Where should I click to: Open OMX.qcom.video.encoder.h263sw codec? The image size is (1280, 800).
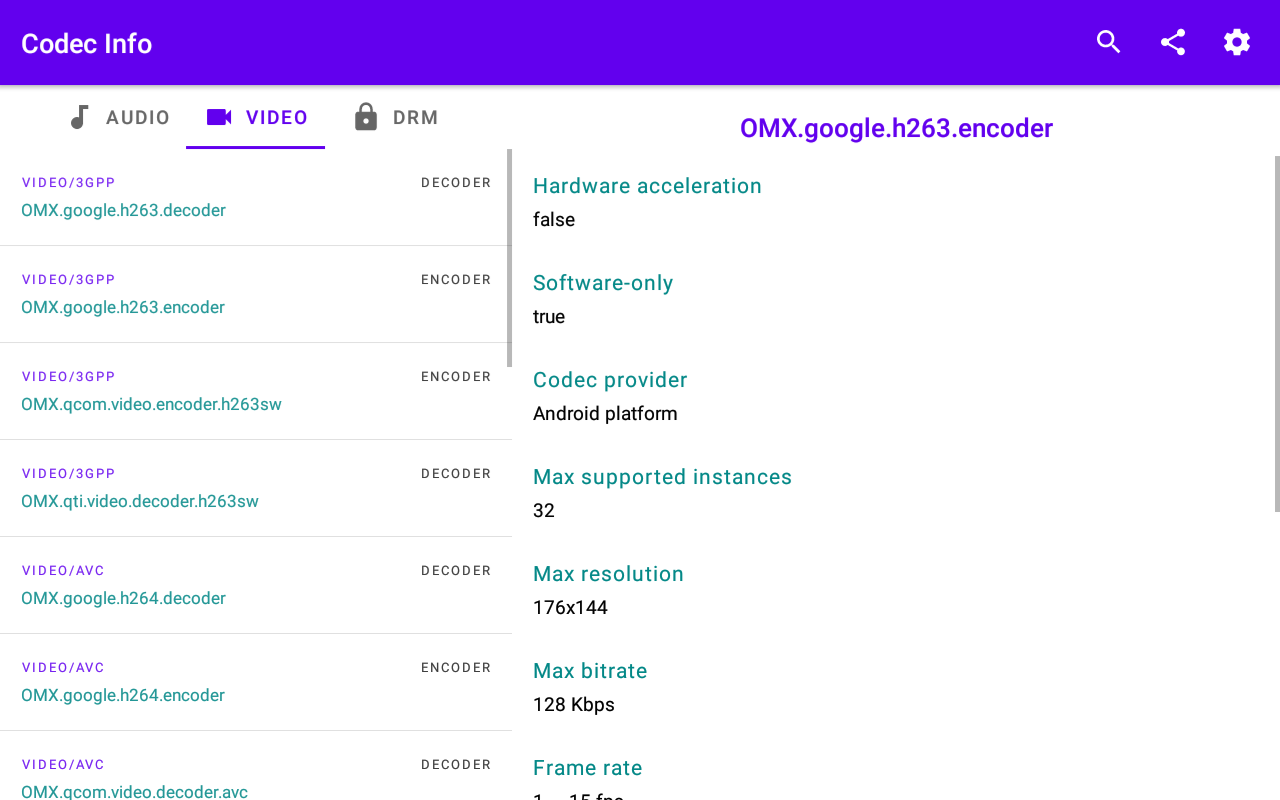pos(151,404)
